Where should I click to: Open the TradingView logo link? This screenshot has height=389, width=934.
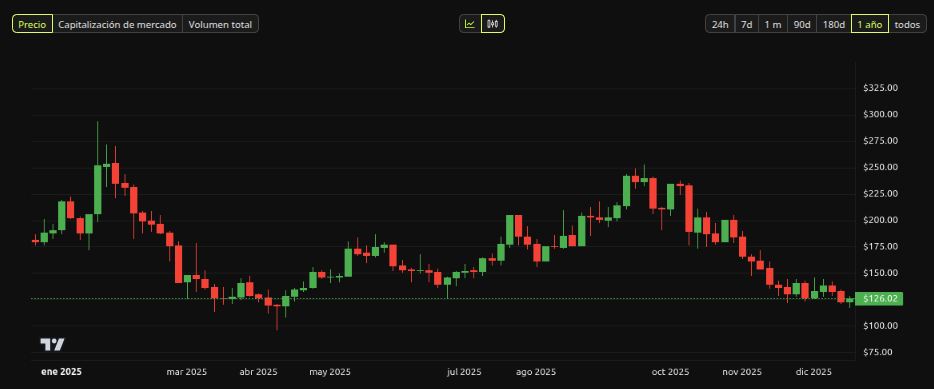(x=52, y=344)
